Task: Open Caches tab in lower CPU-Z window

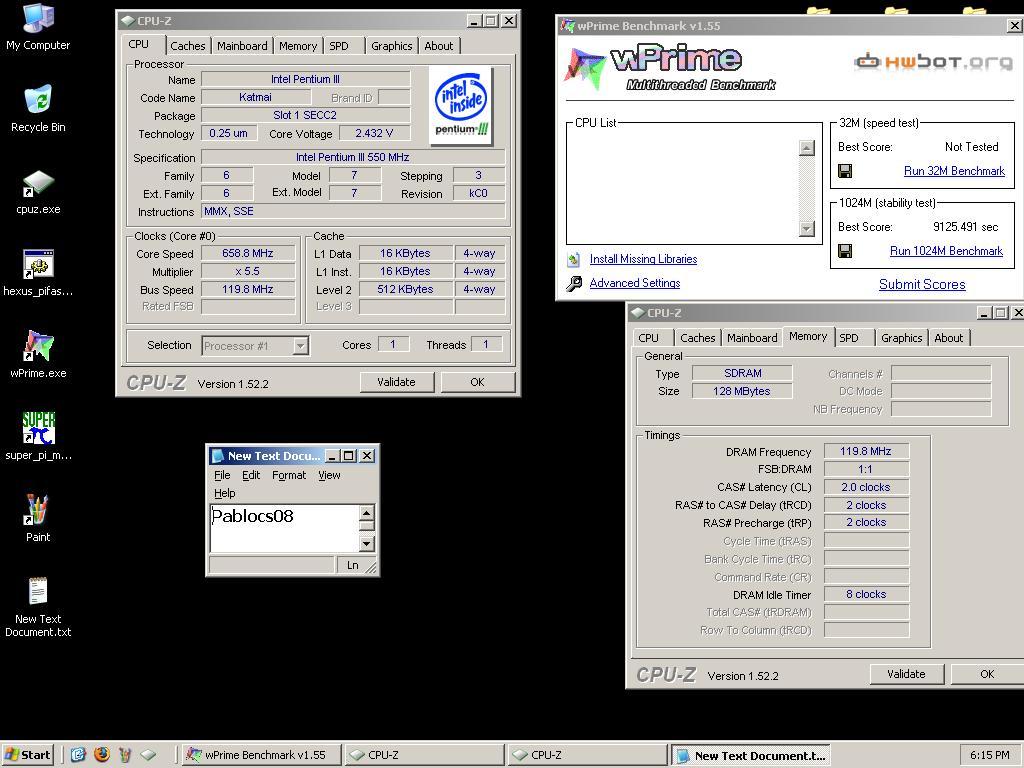Action: coord(697,338)
